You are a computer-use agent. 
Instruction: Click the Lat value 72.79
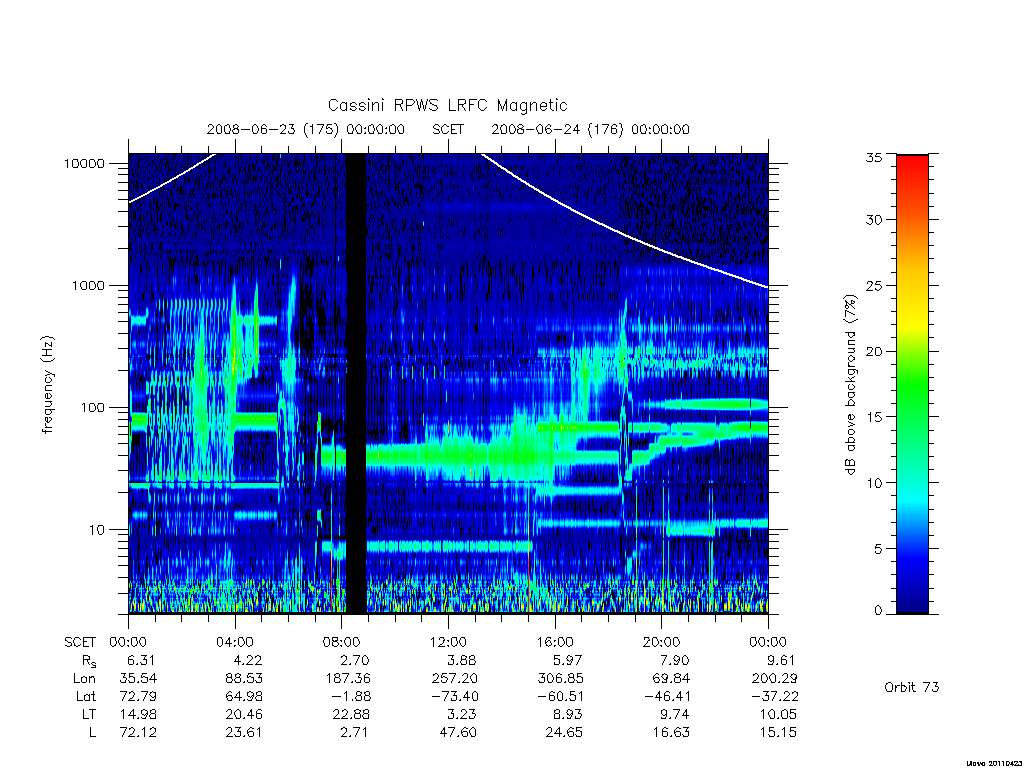click(x=137, y=696)
